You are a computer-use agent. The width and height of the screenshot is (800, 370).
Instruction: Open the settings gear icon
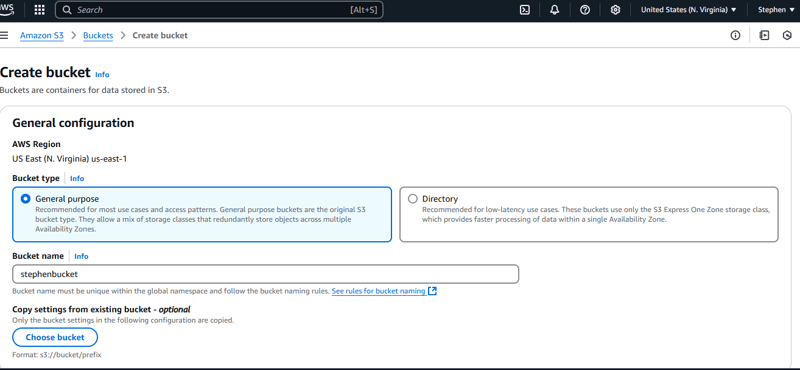[615, 10]
